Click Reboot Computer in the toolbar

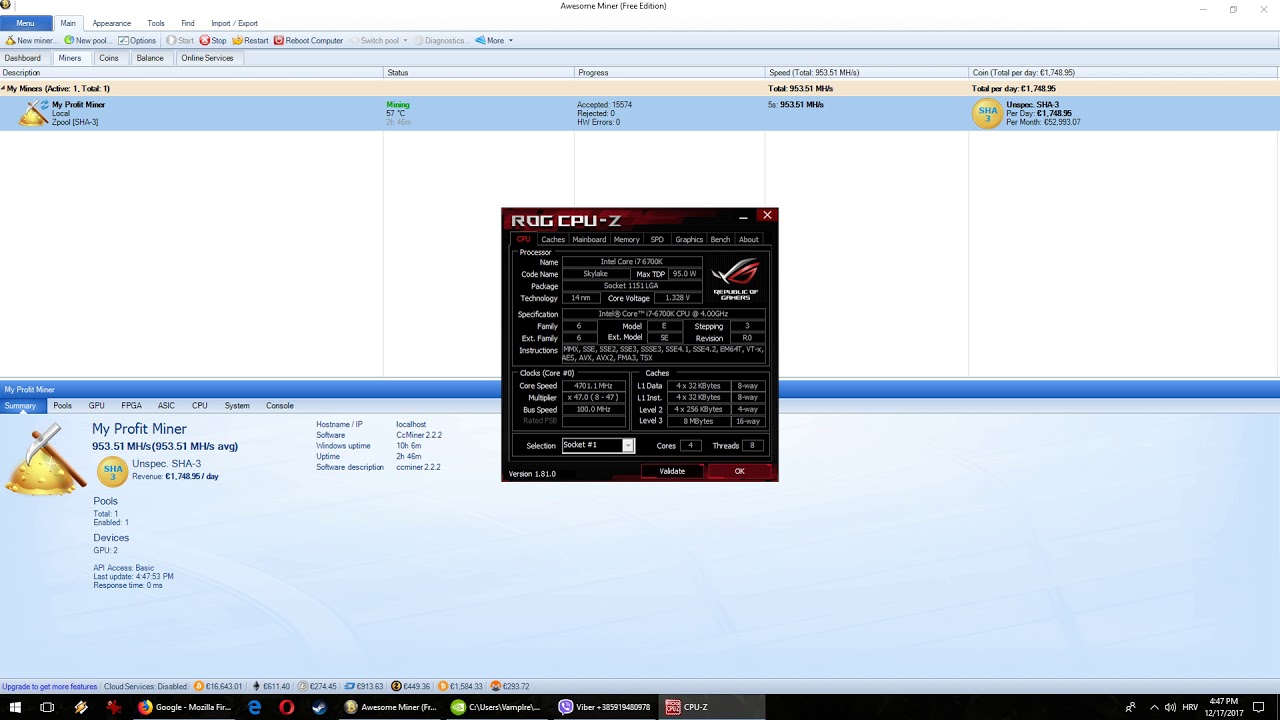pyautogui.click(x=308, y=41)
